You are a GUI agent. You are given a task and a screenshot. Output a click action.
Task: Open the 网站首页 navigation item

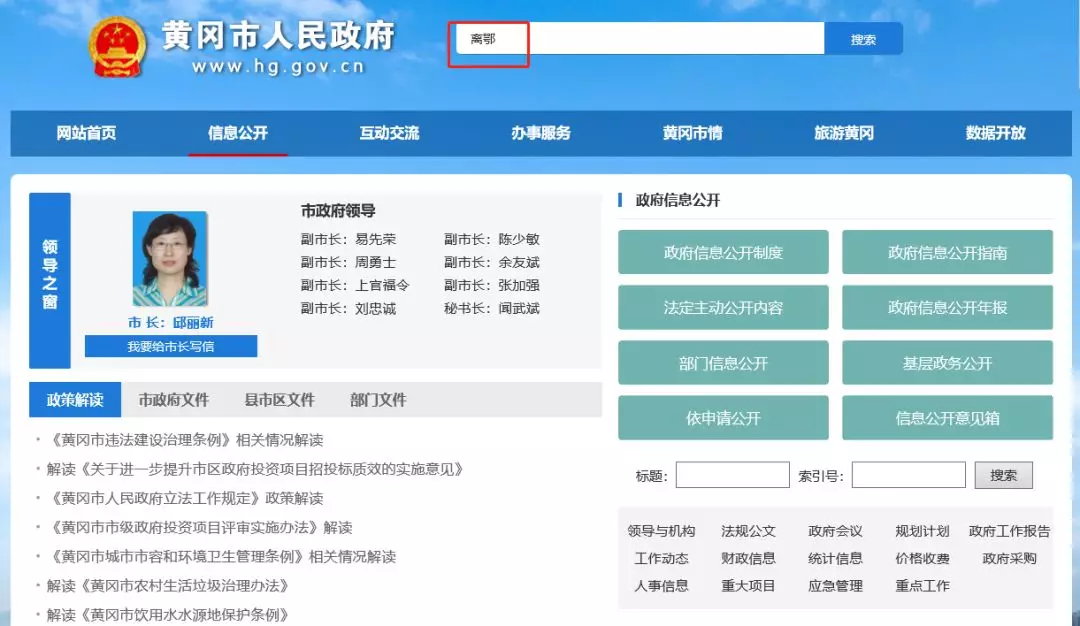point(86,133)
